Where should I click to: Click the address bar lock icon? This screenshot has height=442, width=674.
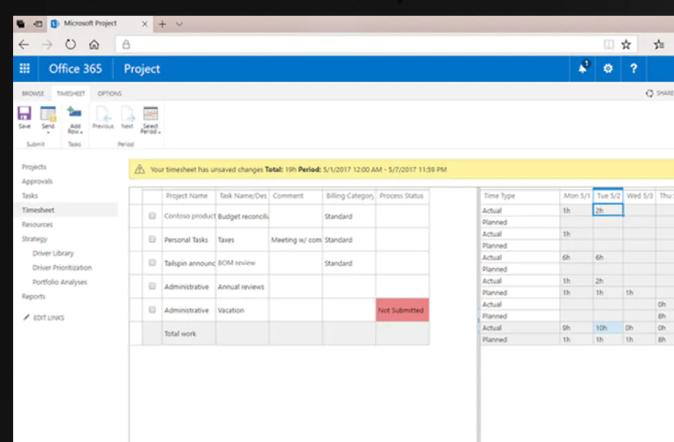coord(126,44)
